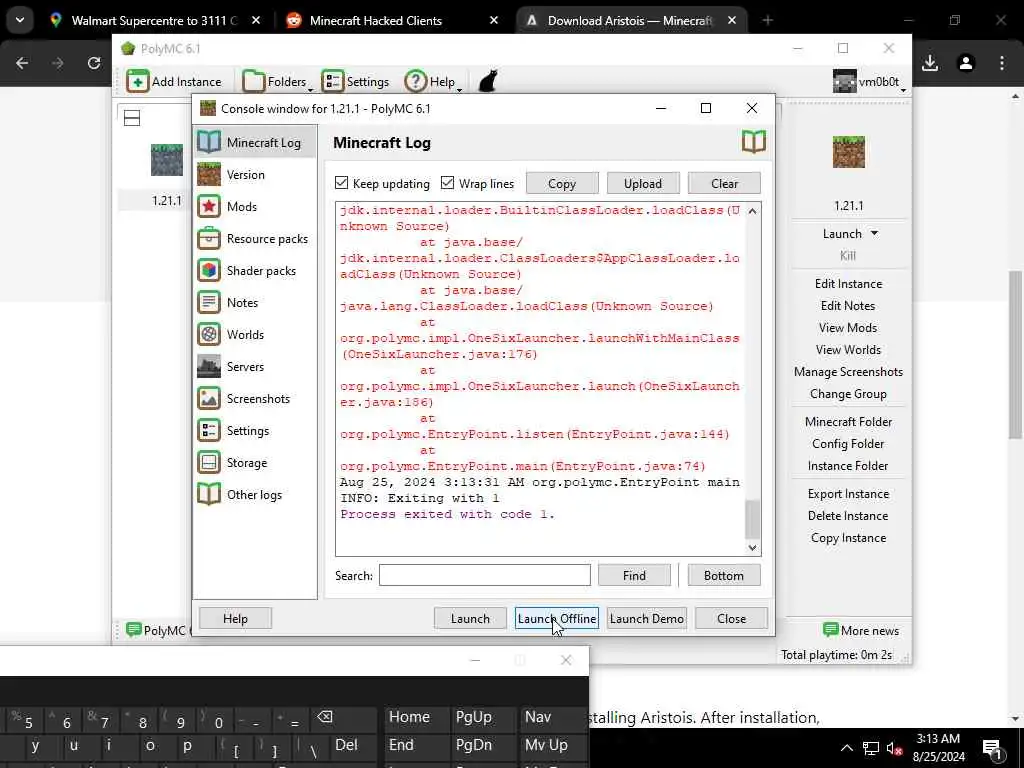This screenshot has width=1024, height=768.
Task: Open the Instance Folder entry
Action: (x=848, y=466)
